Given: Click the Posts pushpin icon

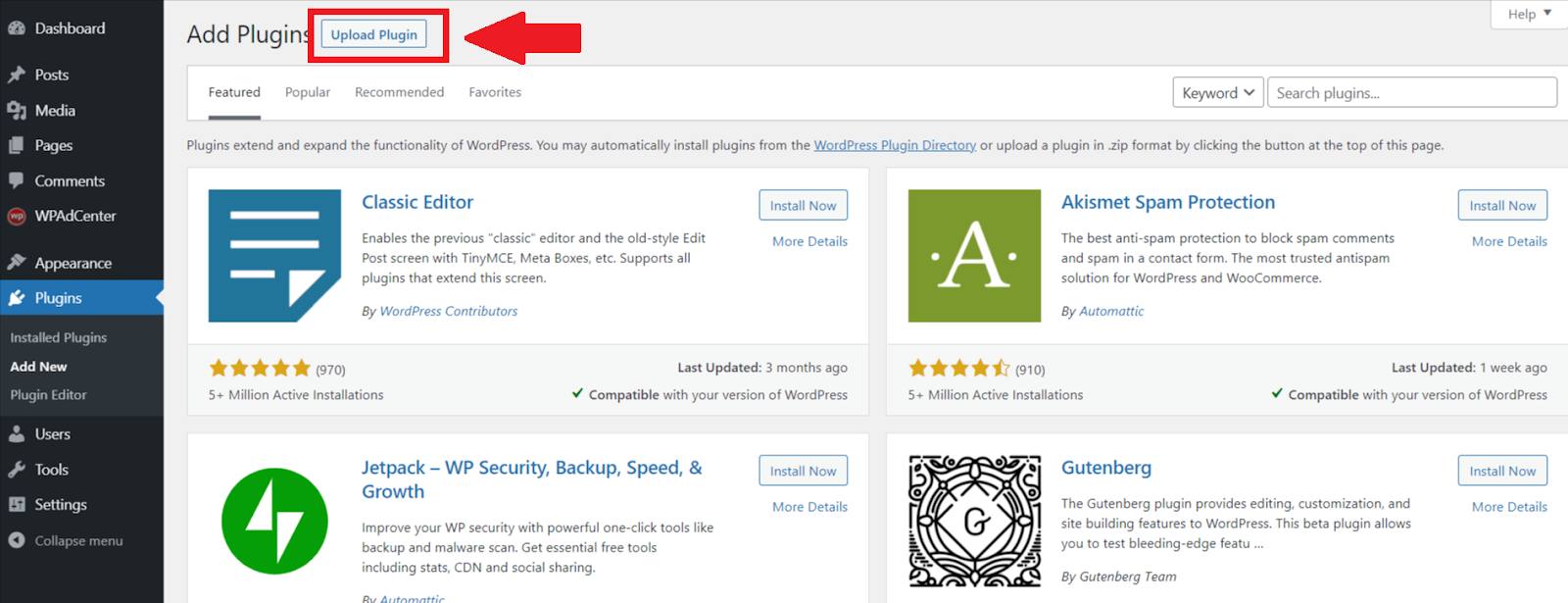Looking at the screenshot, I should 17,75.
